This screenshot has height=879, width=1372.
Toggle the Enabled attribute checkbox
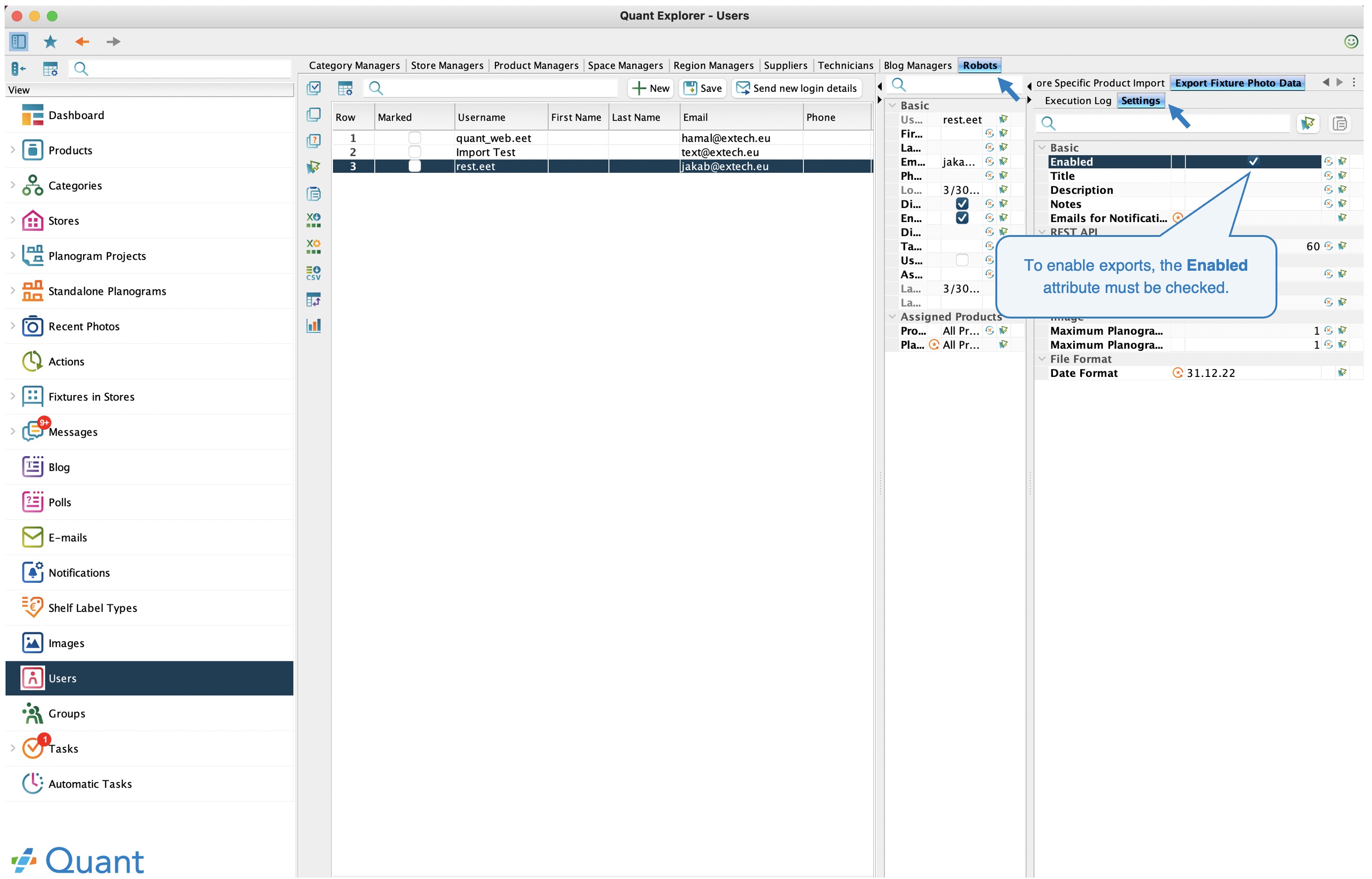click(x=1253, y=162)
